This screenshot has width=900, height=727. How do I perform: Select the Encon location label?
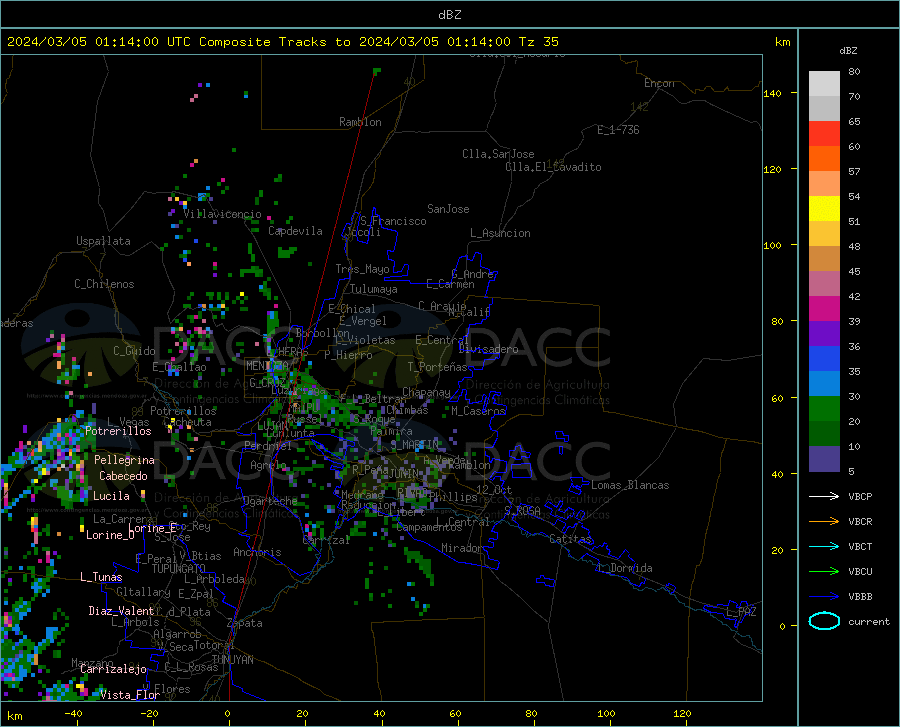(x=659, y=83)
